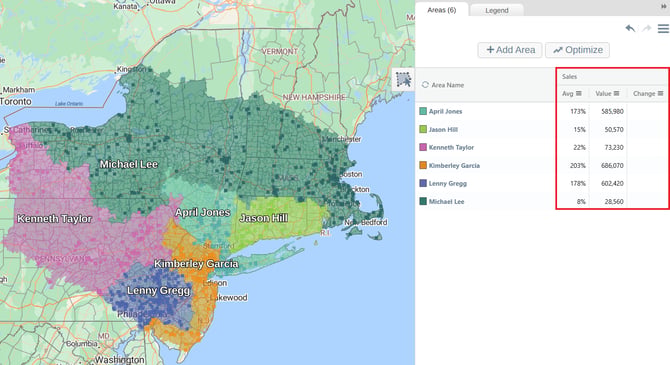Open the Change column menu icon
Screen dimensions: 670x365
click(x=660, y=93)
